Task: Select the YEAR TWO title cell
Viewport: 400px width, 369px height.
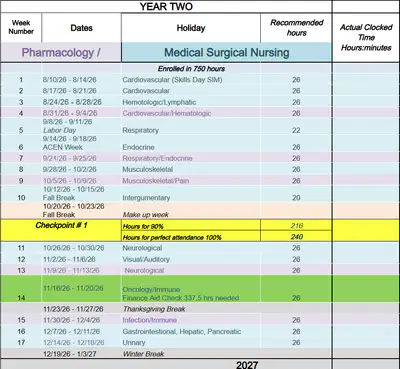Action: [166, 6]
